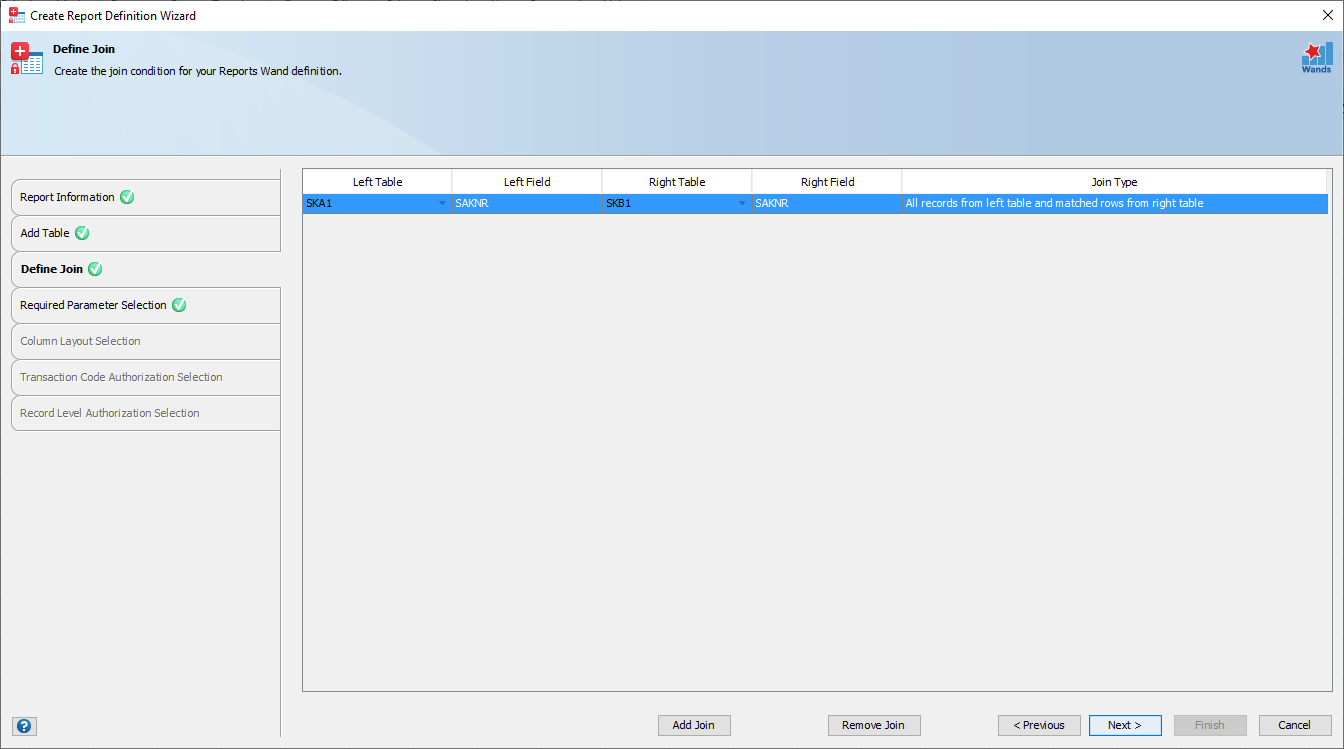The height and width of the screenshot is (749, 1344).
Task: Click the green checkmark beside Define Join
Action: (x=95, y=269)
